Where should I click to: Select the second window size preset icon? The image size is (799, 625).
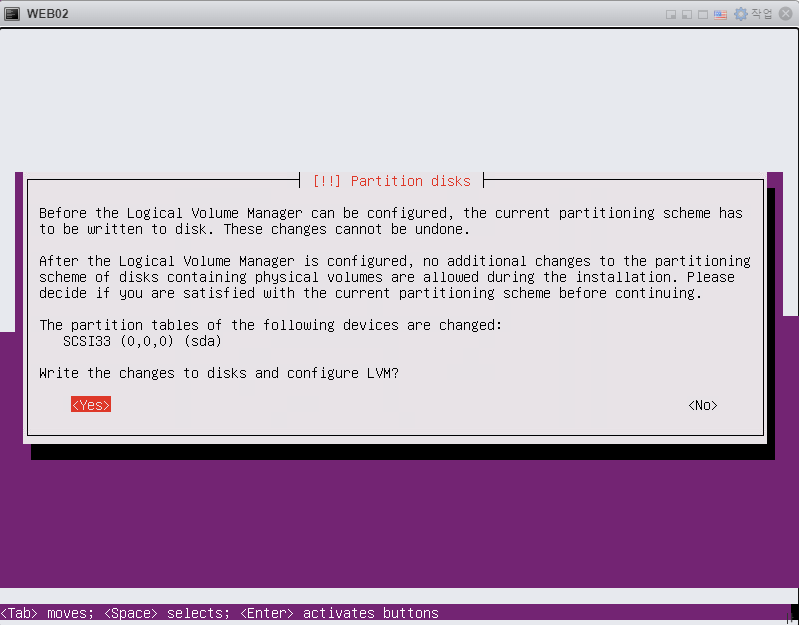tap(687, 14)
